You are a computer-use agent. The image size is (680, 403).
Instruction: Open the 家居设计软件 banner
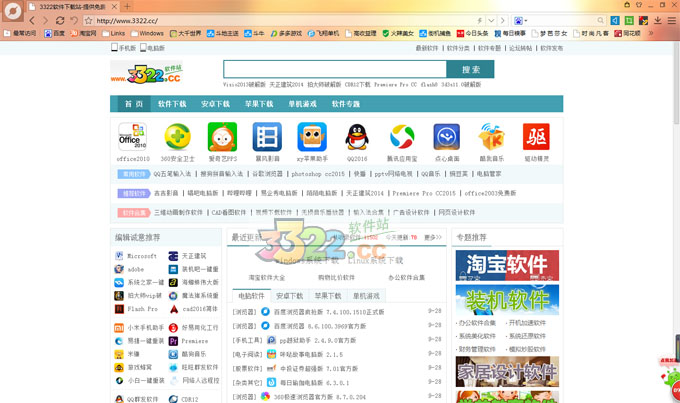tap(507, 372)
